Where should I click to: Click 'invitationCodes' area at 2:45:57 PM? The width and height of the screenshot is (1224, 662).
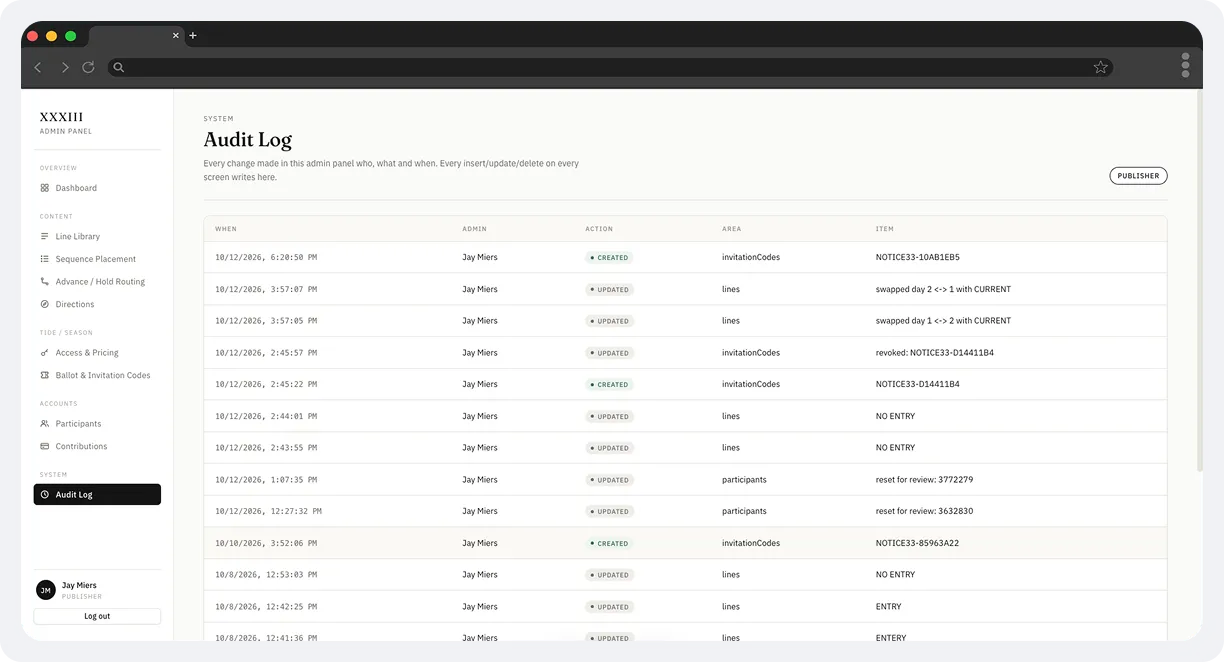coord(751,353)
